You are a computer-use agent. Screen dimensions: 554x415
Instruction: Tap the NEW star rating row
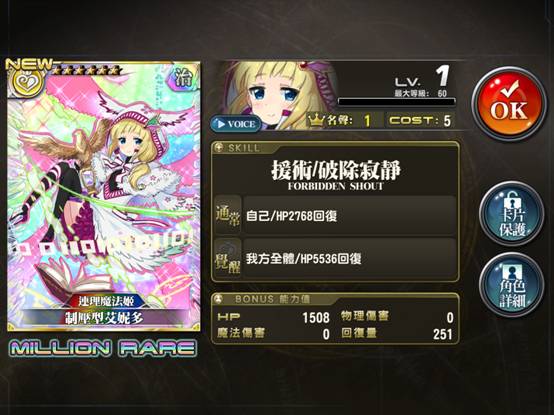pos(64,67)
